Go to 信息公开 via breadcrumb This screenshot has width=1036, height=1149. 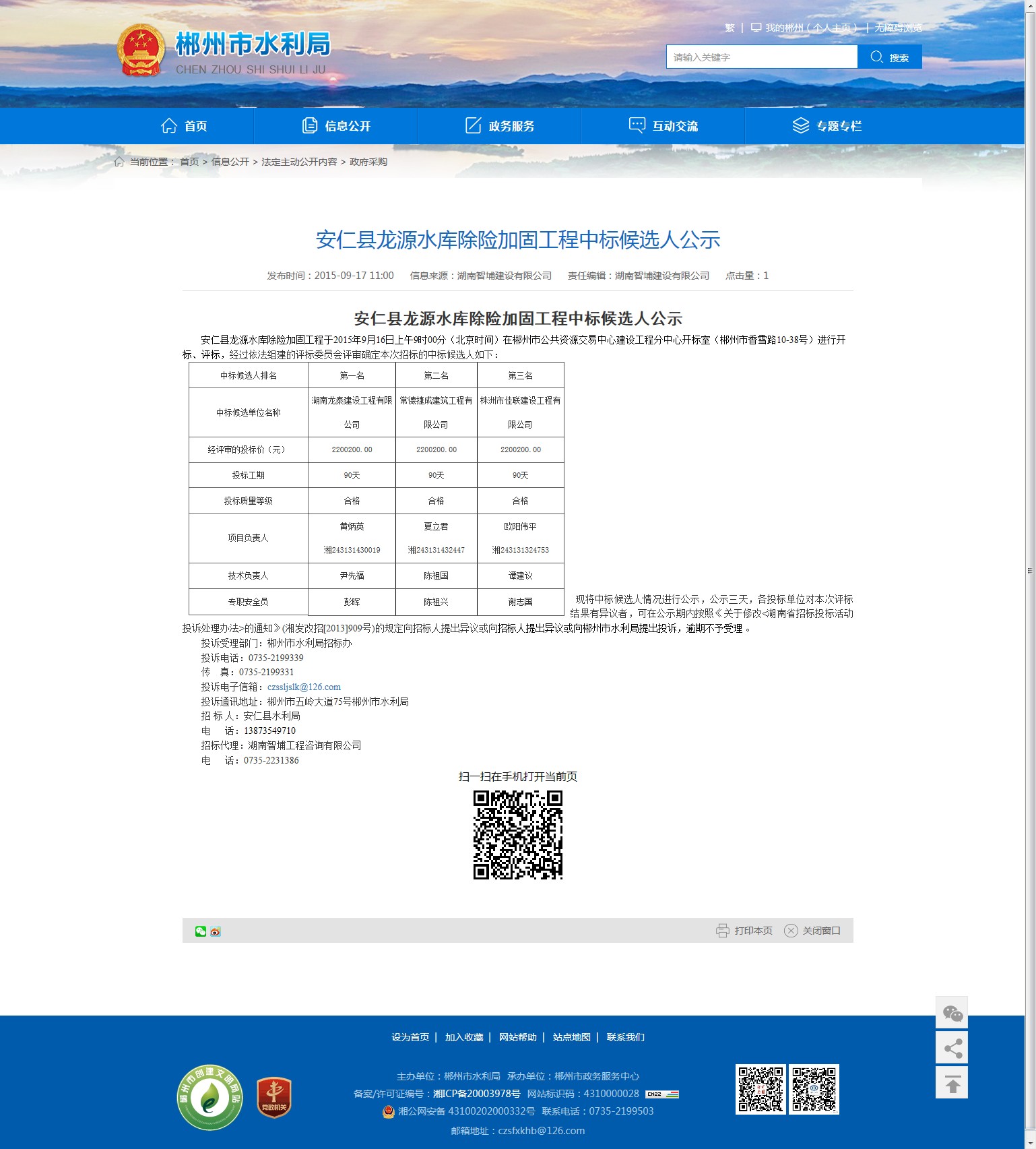pos(230,162)
